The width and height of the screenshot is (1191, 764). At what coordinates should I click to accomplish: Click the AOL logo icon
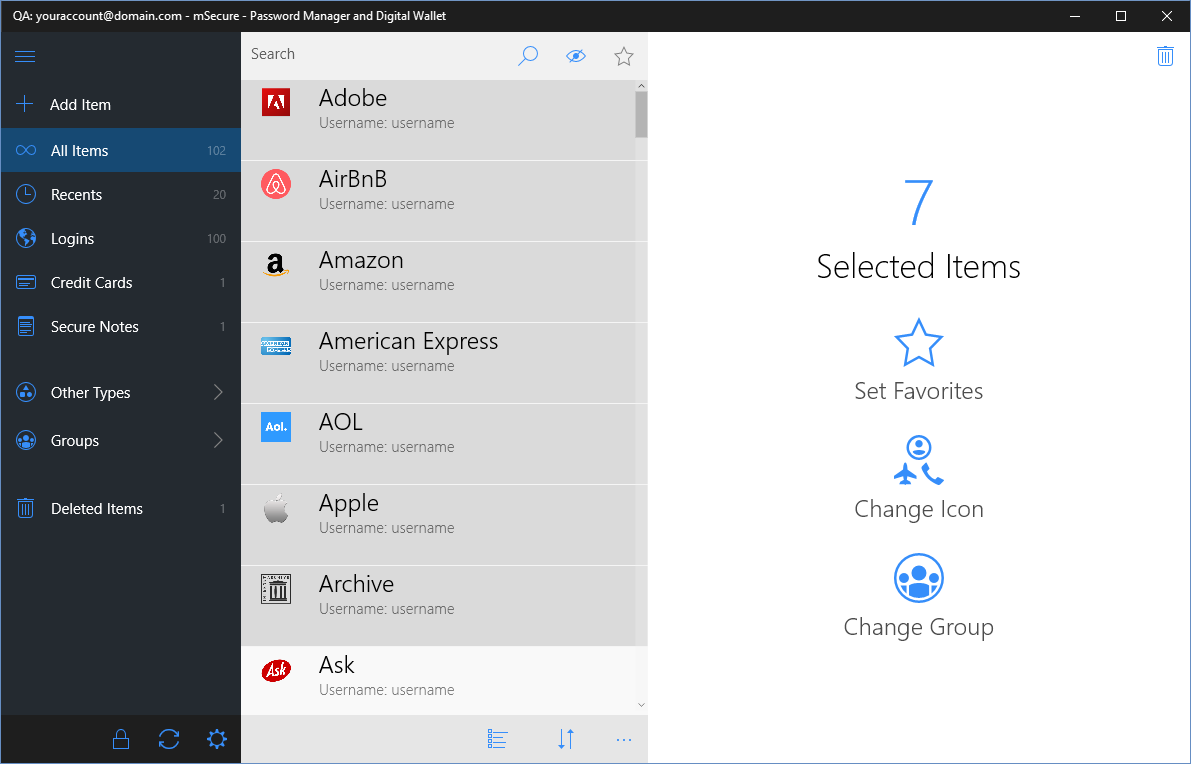[276, 427]
